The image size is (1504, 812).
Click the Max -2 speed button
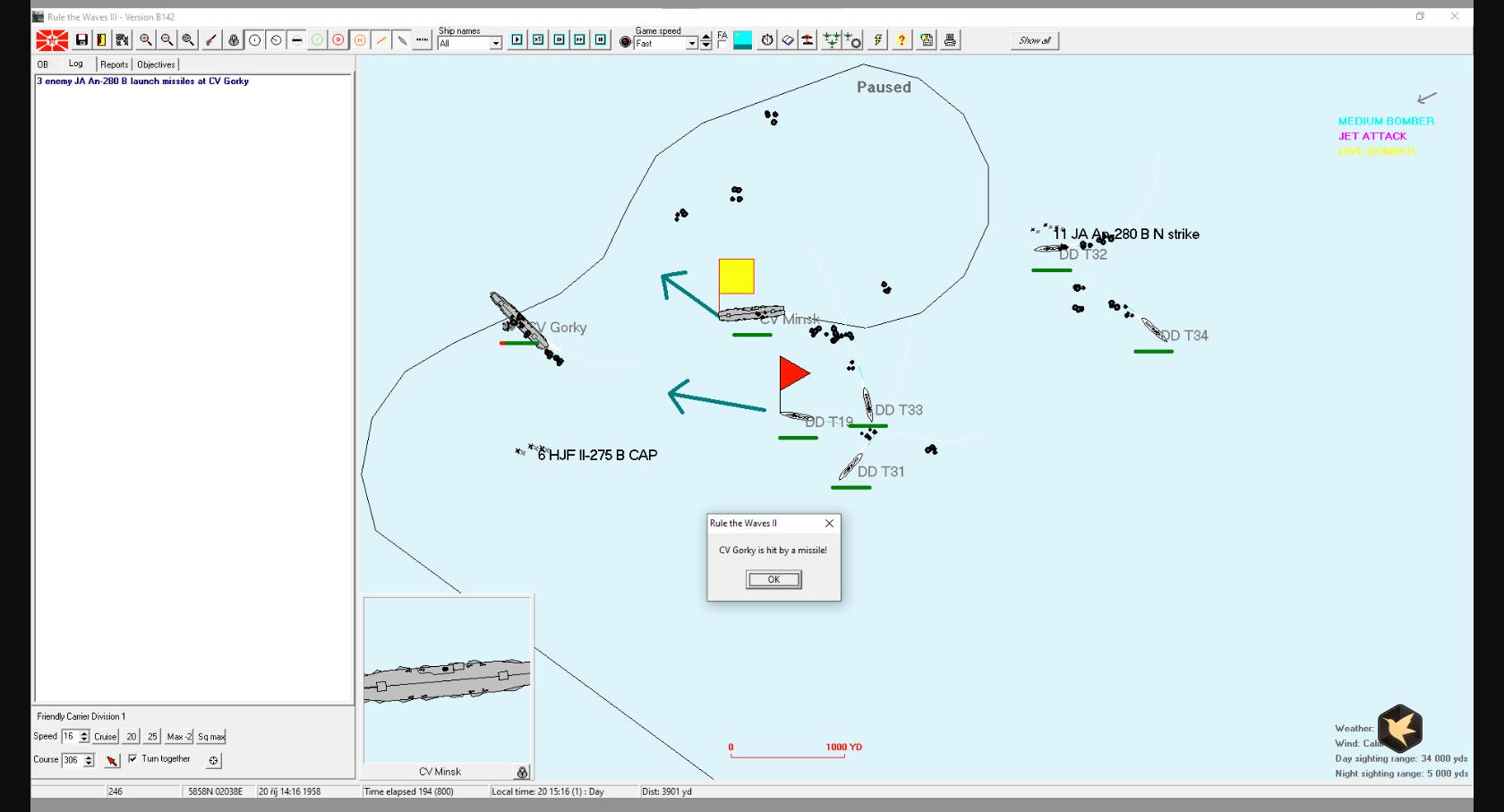pos(179,736)
